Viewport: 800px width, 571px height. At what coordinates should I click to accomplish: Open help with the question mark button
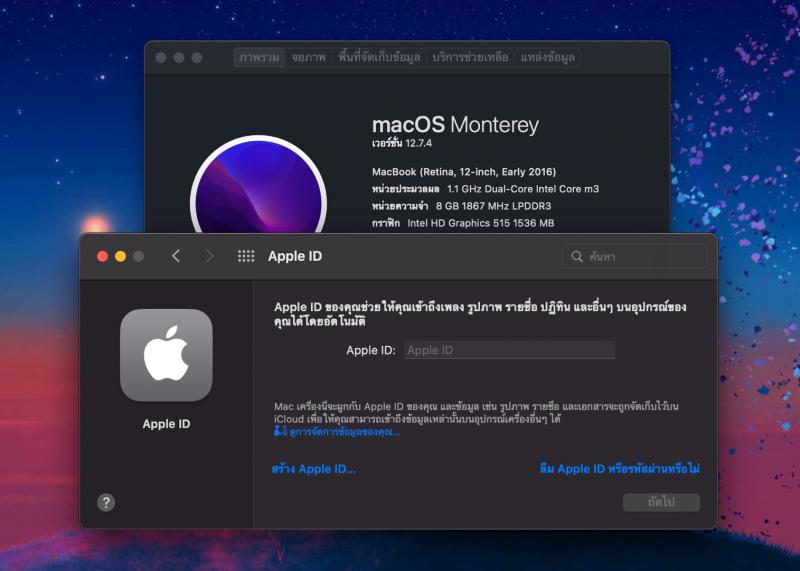(106, 502)
